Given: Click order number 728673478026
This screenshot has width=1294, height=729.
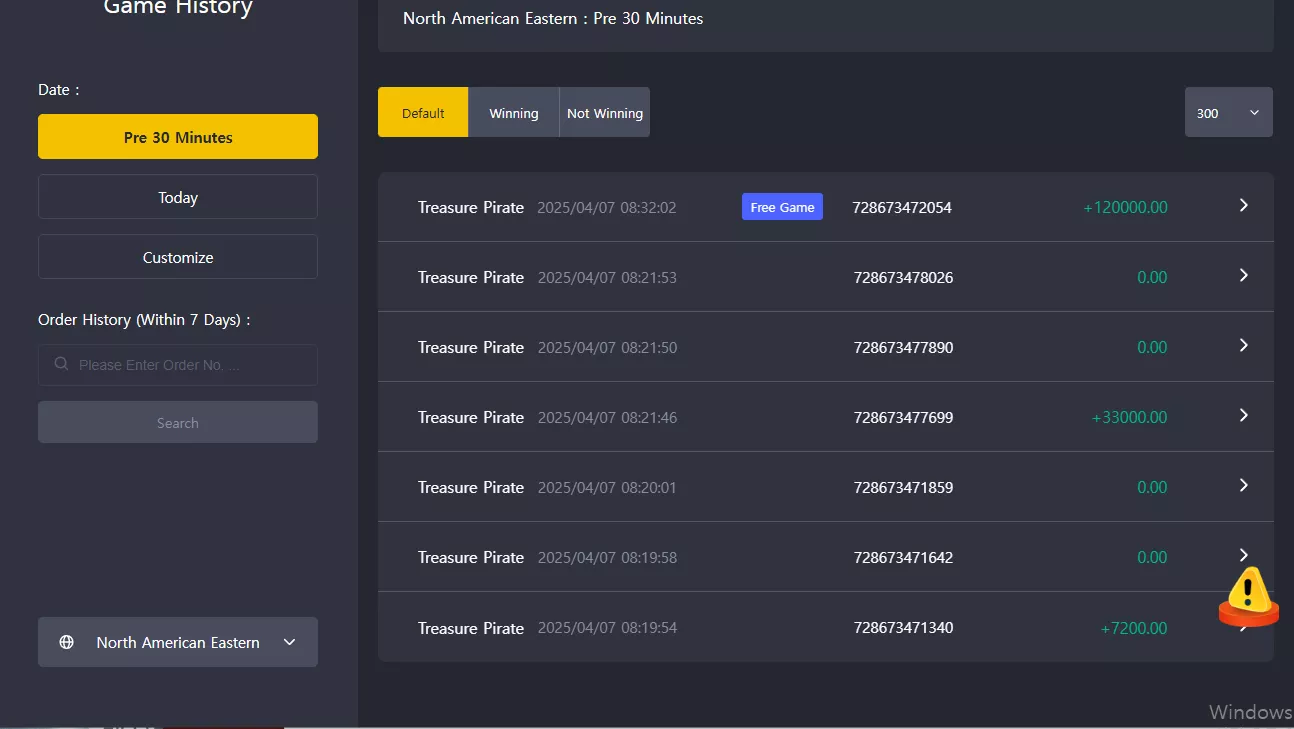Looking at the screenshot, I should pos(904,278).
